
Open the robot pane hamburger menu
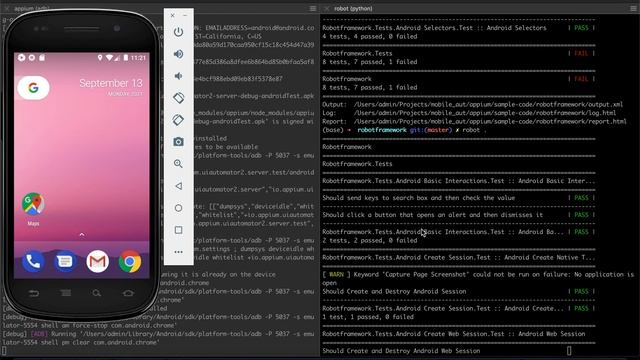pos(633,9)
